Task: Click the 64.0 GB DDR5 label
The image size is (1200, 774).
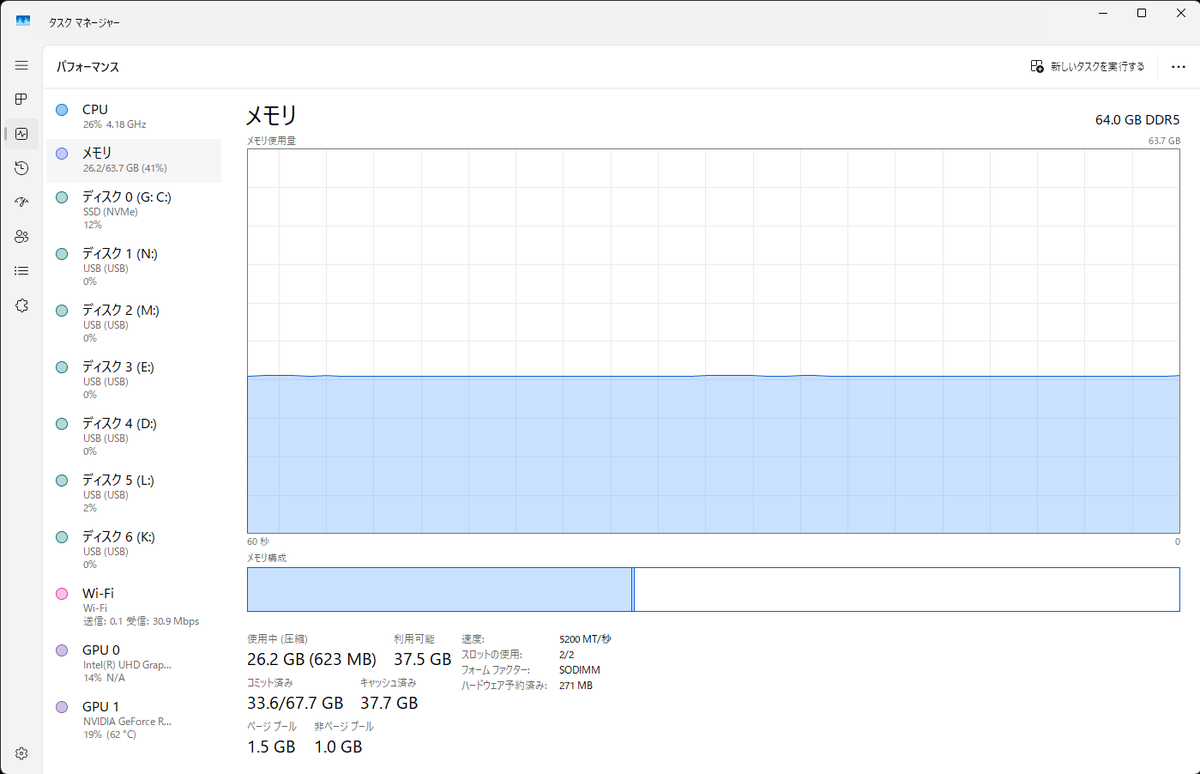Action: [1137, 120]
